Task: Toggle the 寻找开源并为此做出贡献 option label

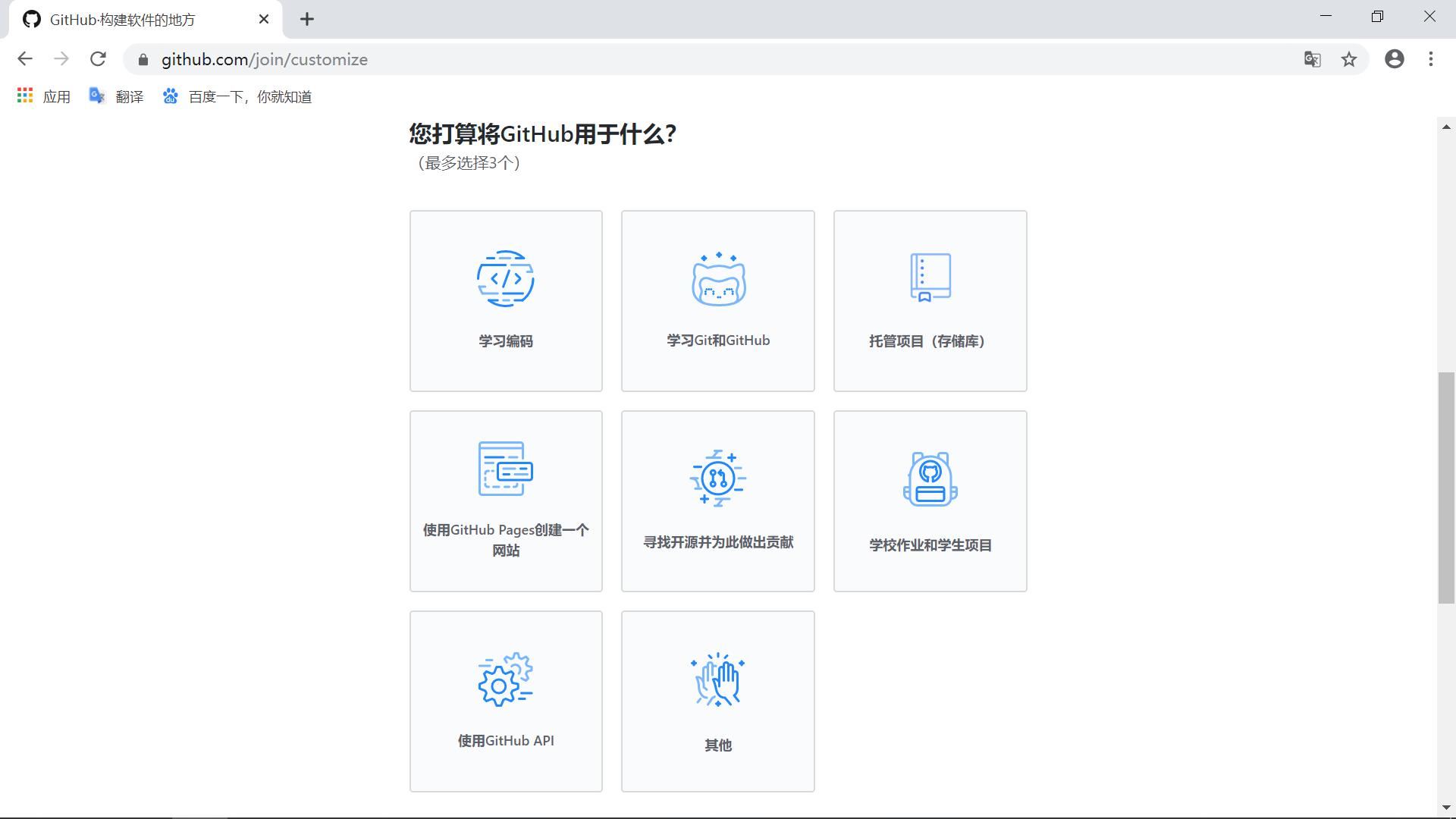Action: click(718, 542)
